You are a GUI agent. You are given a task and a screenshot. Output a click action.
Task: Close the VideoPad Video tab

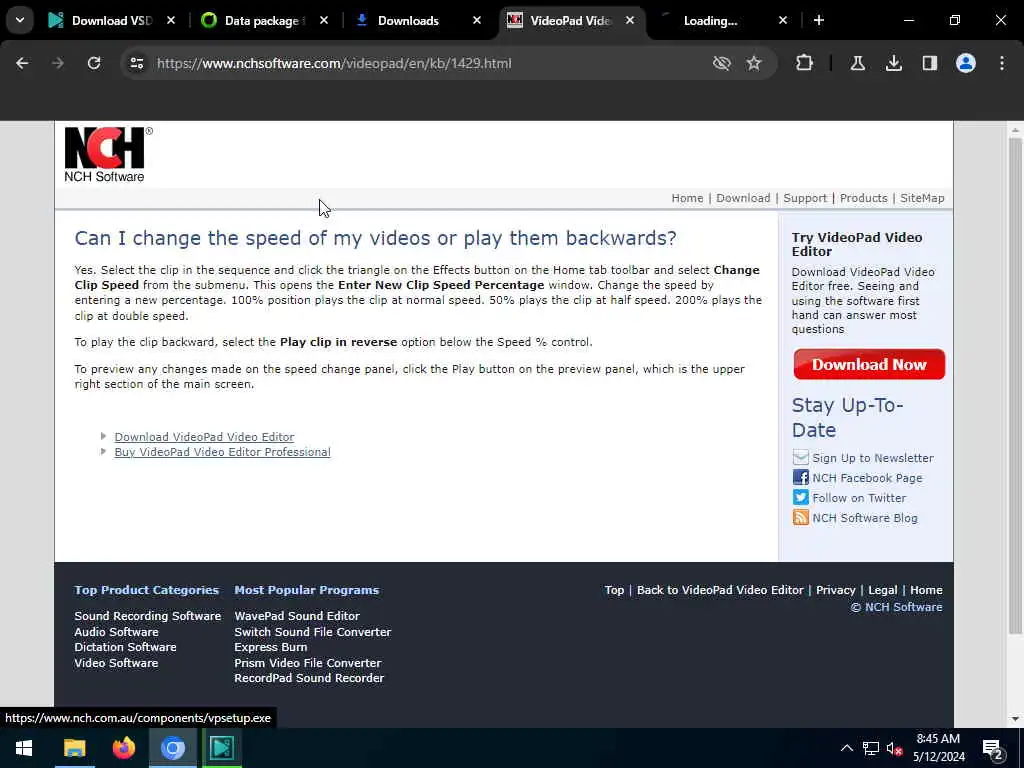click(x=630, y=20)
